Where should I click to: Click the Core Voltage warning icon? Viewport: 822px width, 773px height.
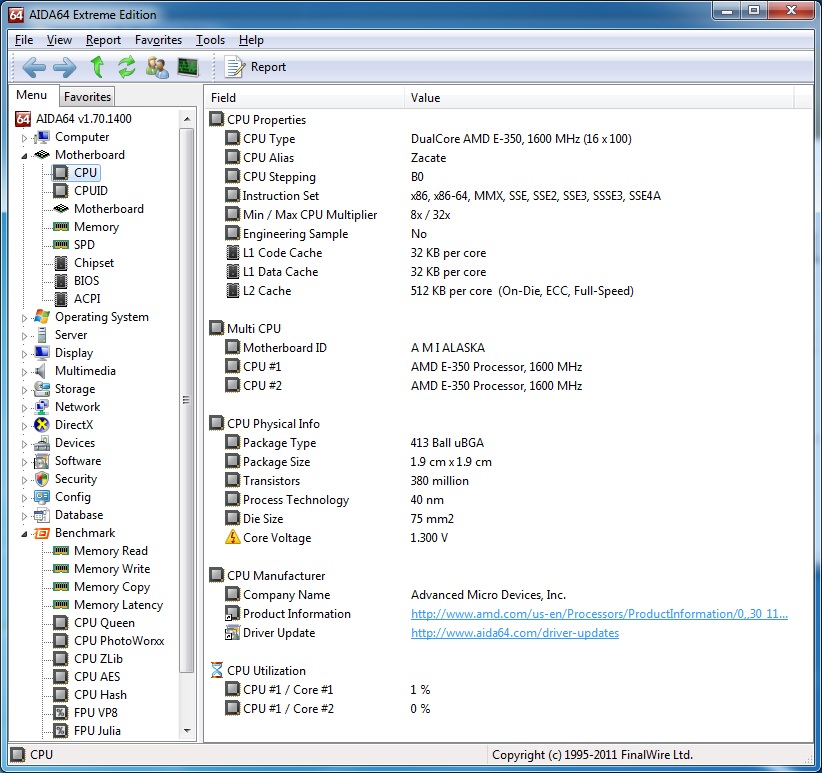click(232, 537)
